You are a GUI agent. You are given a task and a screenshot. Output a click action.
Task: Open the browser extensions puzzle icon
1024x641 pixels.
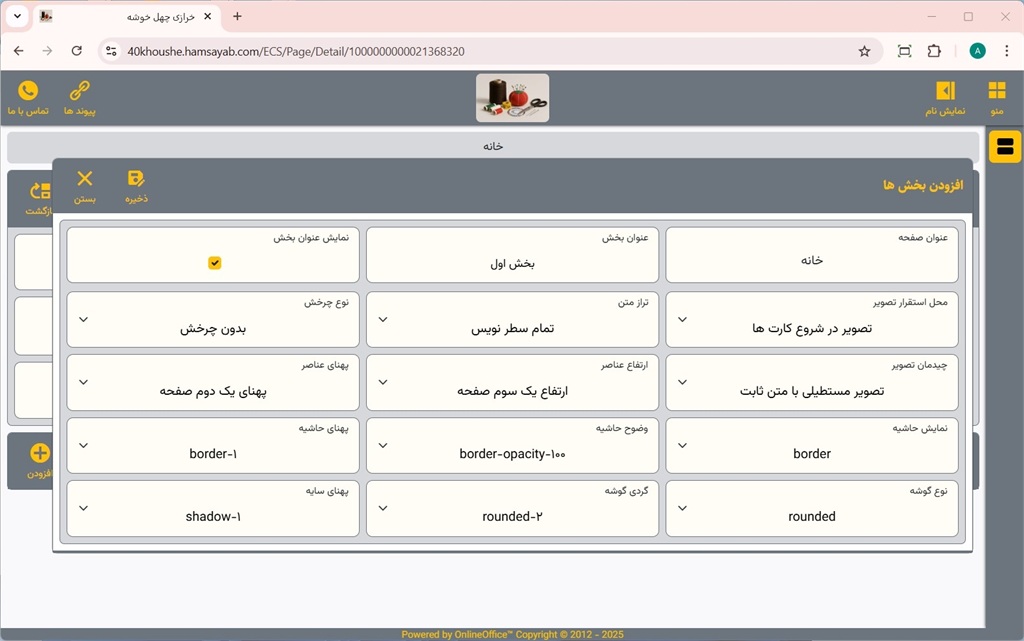pyautogui.click(x=934, y=51)
